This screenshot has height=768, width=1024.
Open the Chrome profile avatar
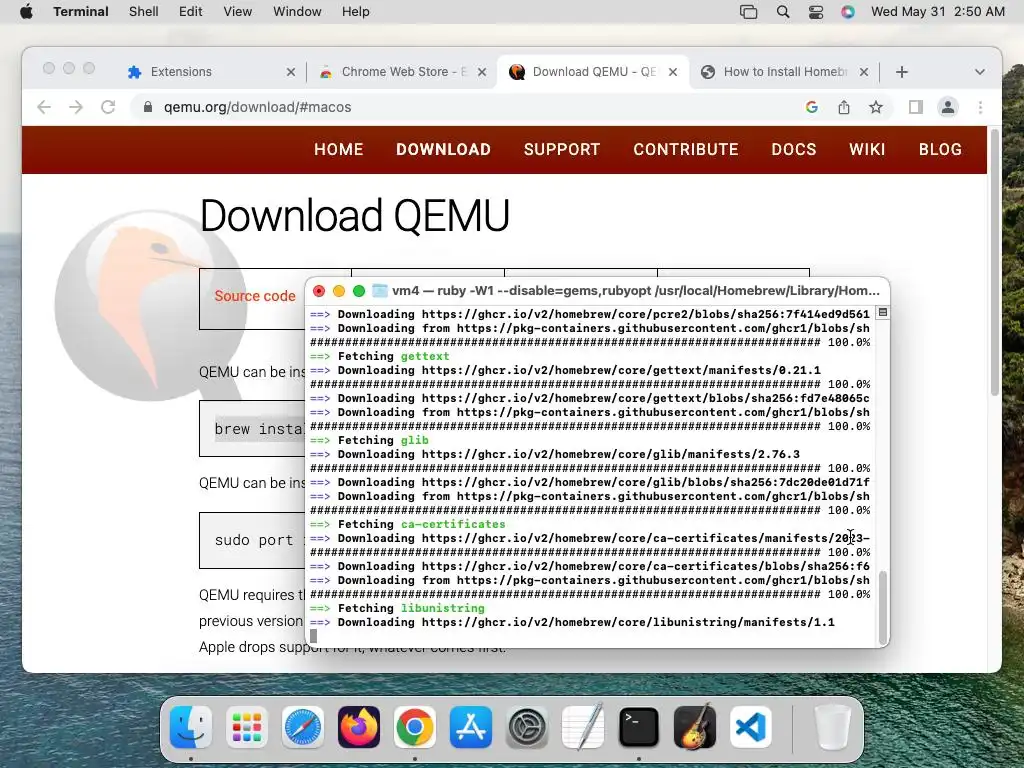tap(948, 107)
